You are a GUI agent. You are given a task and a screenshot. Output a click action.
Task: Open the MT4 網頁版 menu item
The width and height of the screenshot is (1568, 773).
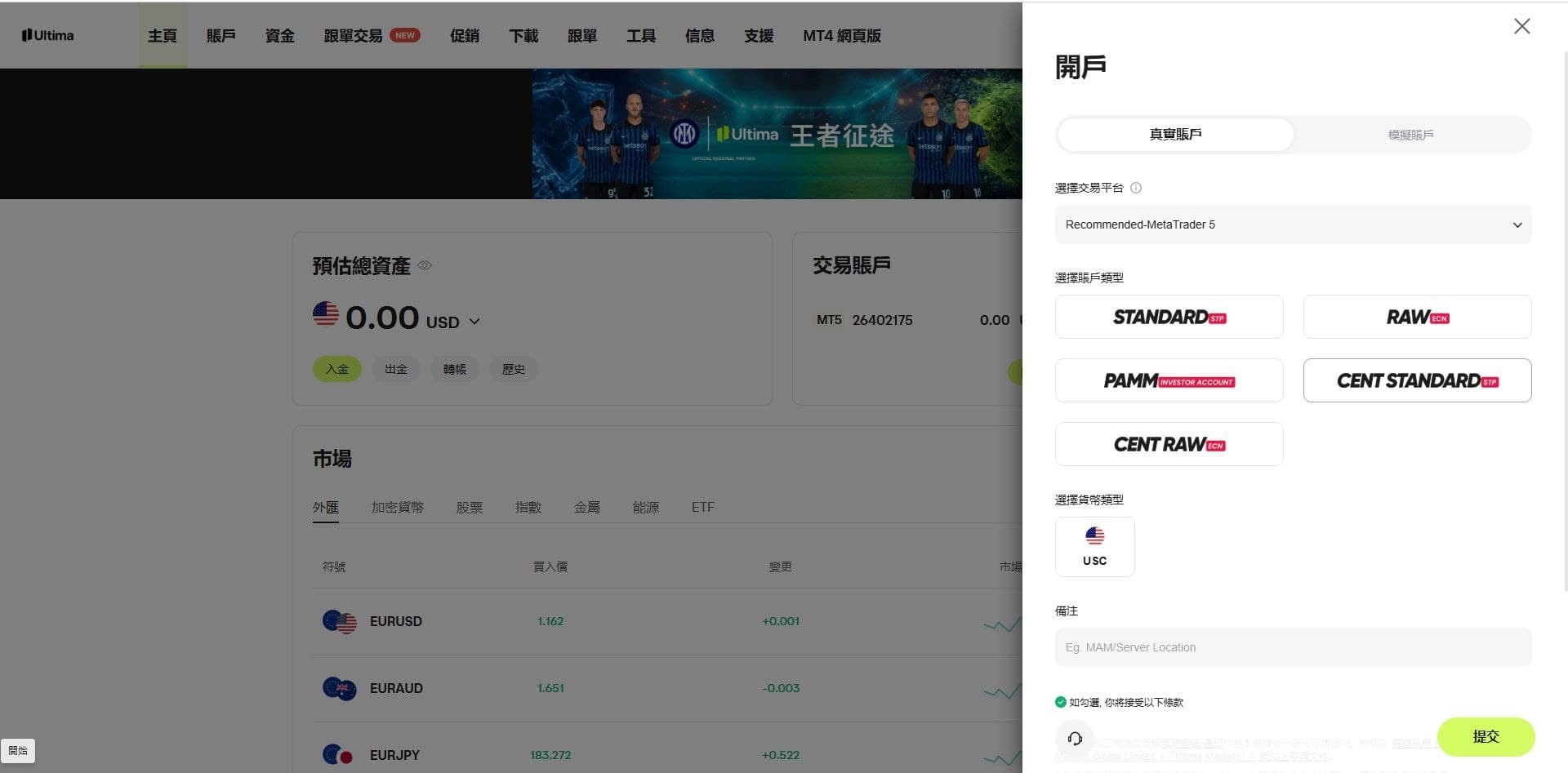842,36
